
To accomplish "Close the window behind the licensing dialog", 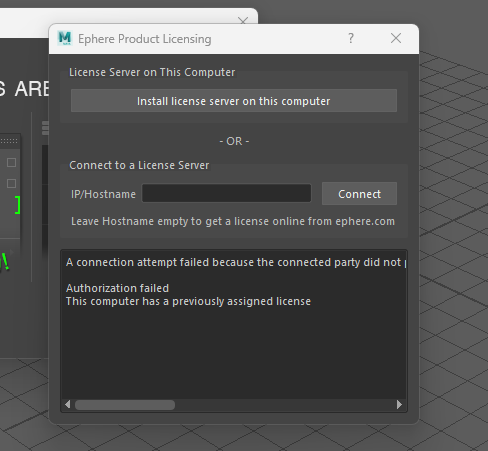I will pyautogui.click(x=243, y=21).
